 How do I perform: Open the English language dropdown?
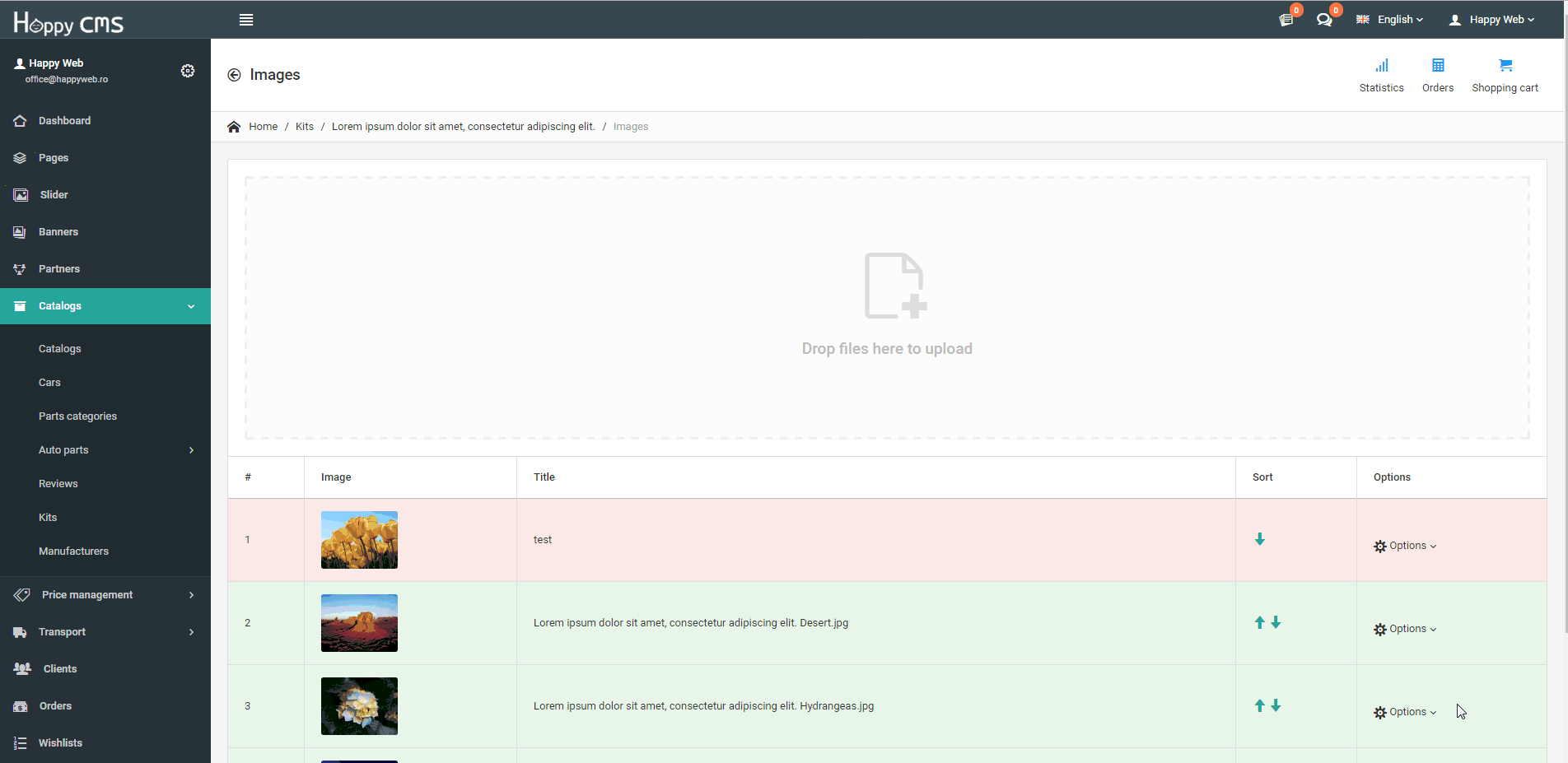coord(1390,20)
